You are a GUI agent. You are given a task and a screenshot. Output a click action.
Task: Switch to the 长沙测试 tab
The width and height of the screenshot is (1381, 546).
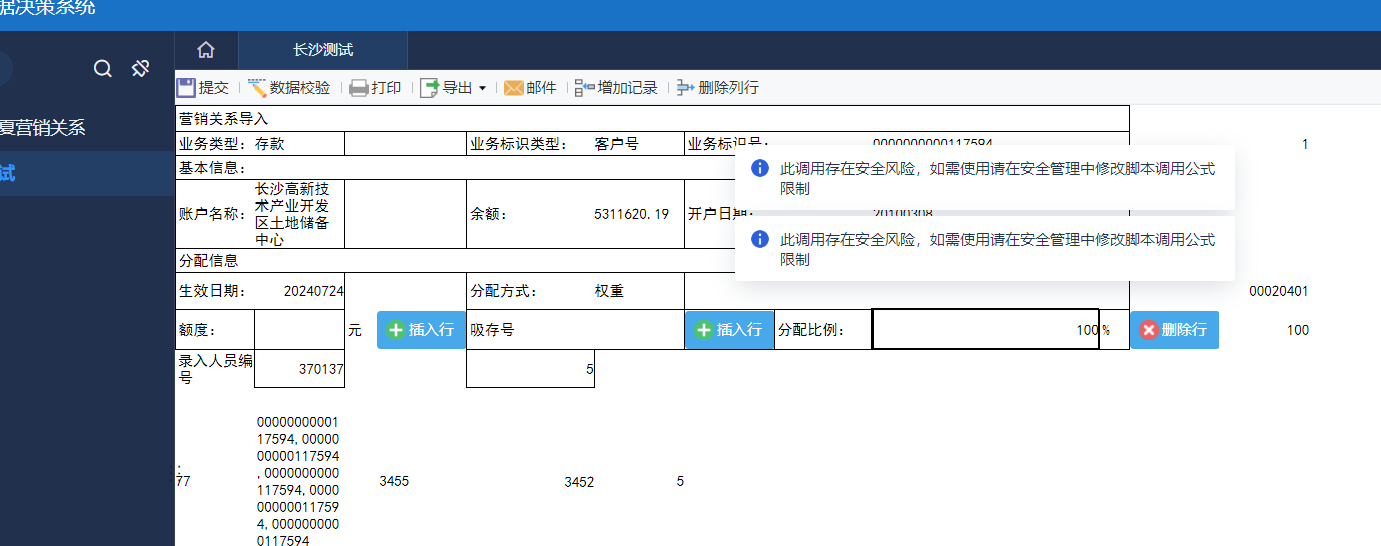click(x=323, y=50)
